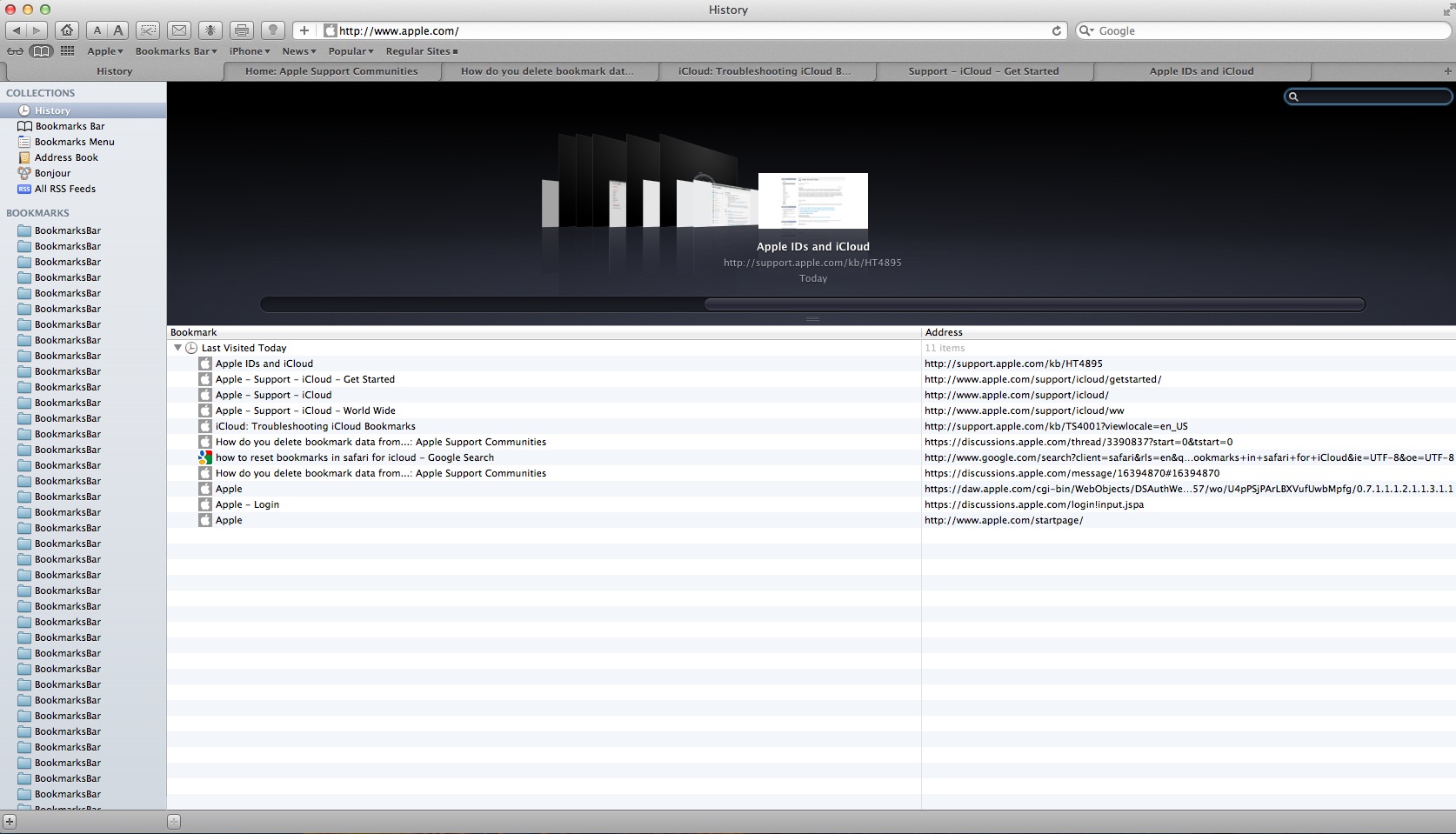The width and height of the screenshot is (1456, 834).
Task: Click the Web Clip scissors toolbar icon
Action: tap(149, 30)
